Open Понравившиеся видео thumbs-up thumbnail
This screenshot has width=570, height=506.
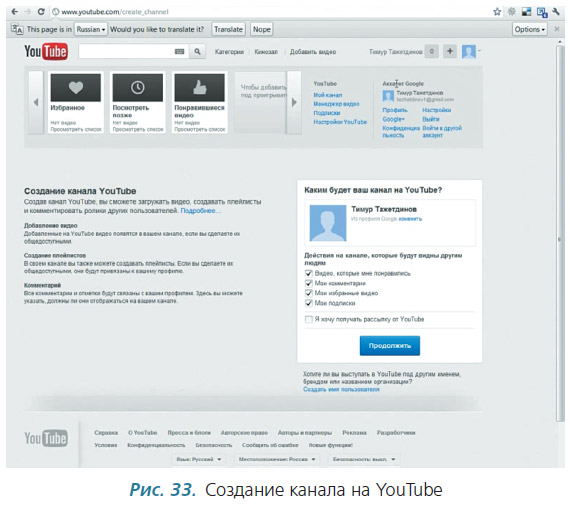point(200,88)
